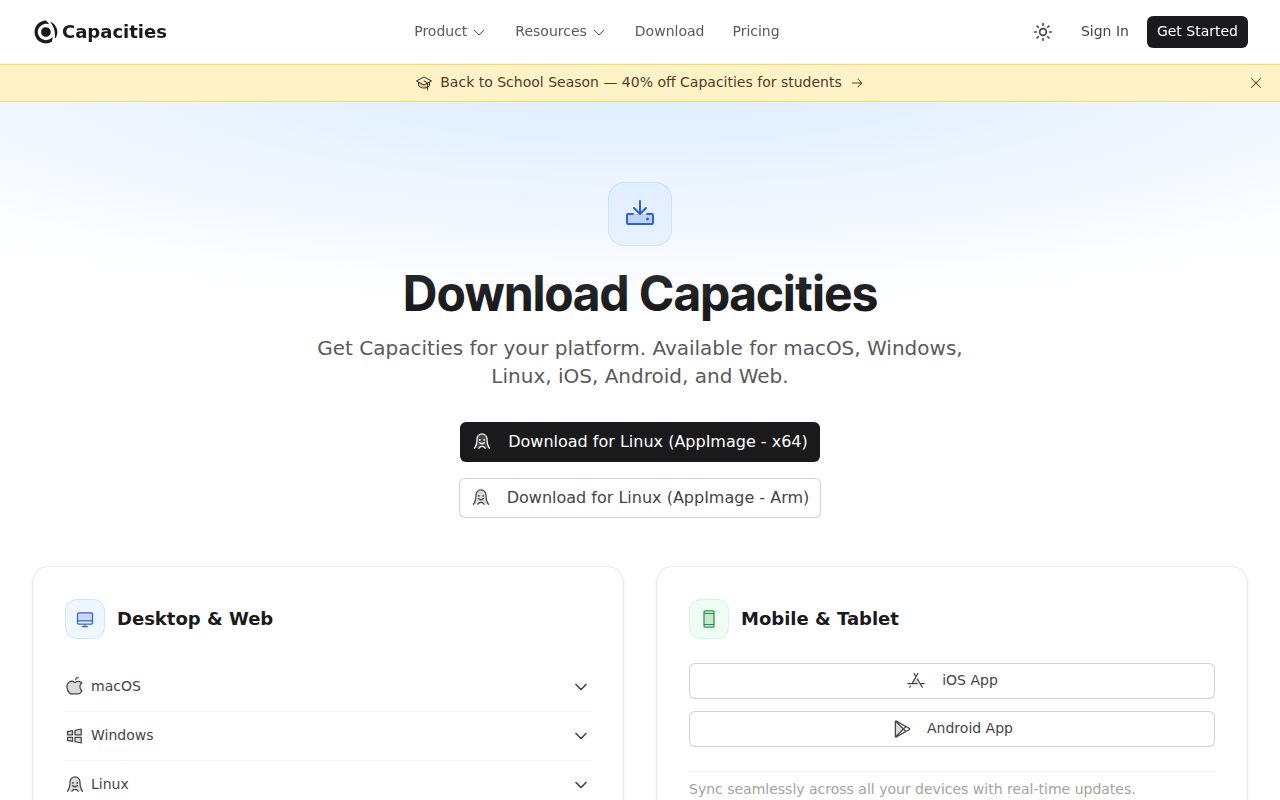Click Play Store icon in Android App button
The image size is (1280, 800).
(902, 729)
